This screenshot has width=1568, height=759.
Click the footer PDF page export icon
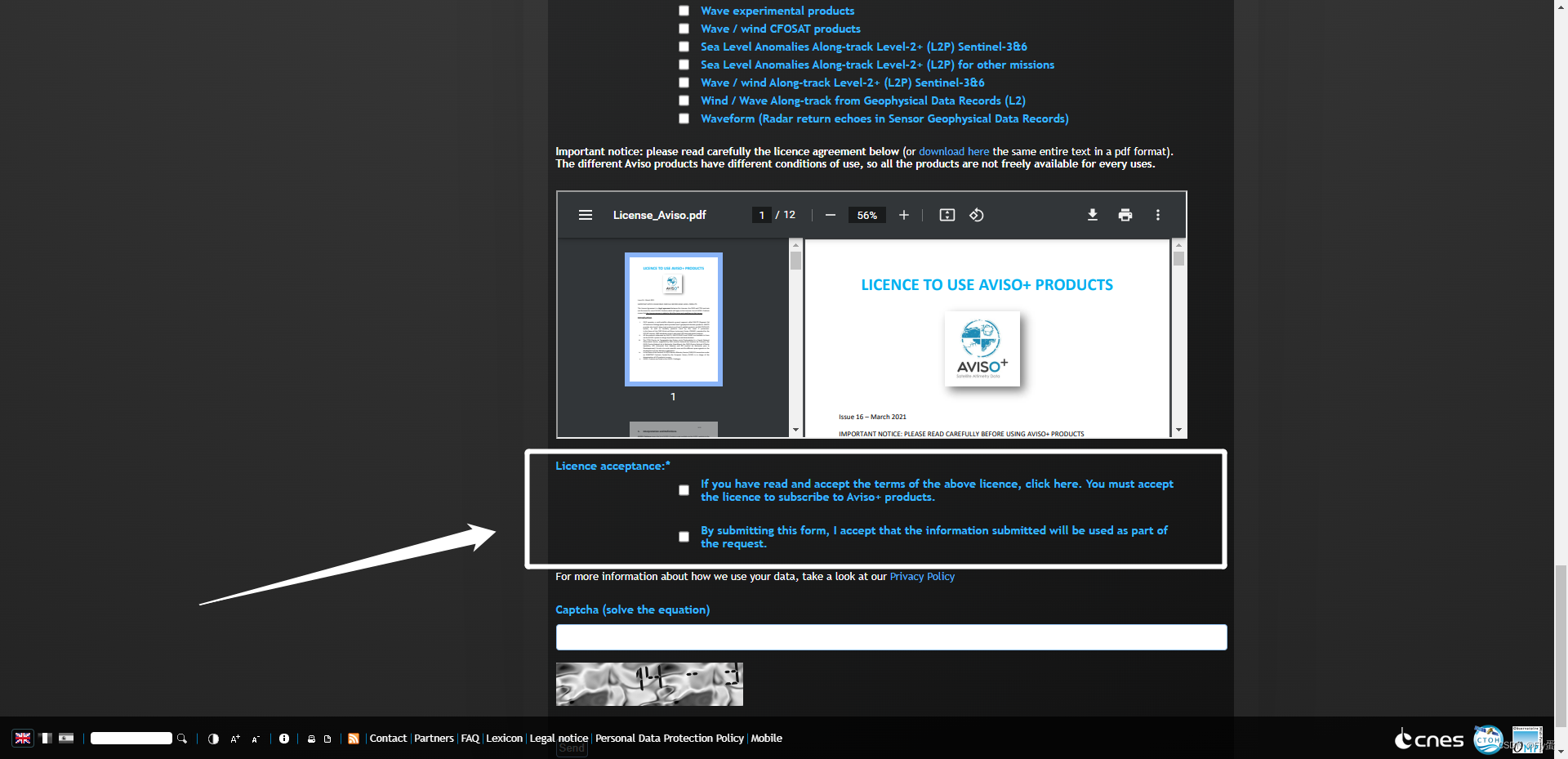[x=327, y=739]
